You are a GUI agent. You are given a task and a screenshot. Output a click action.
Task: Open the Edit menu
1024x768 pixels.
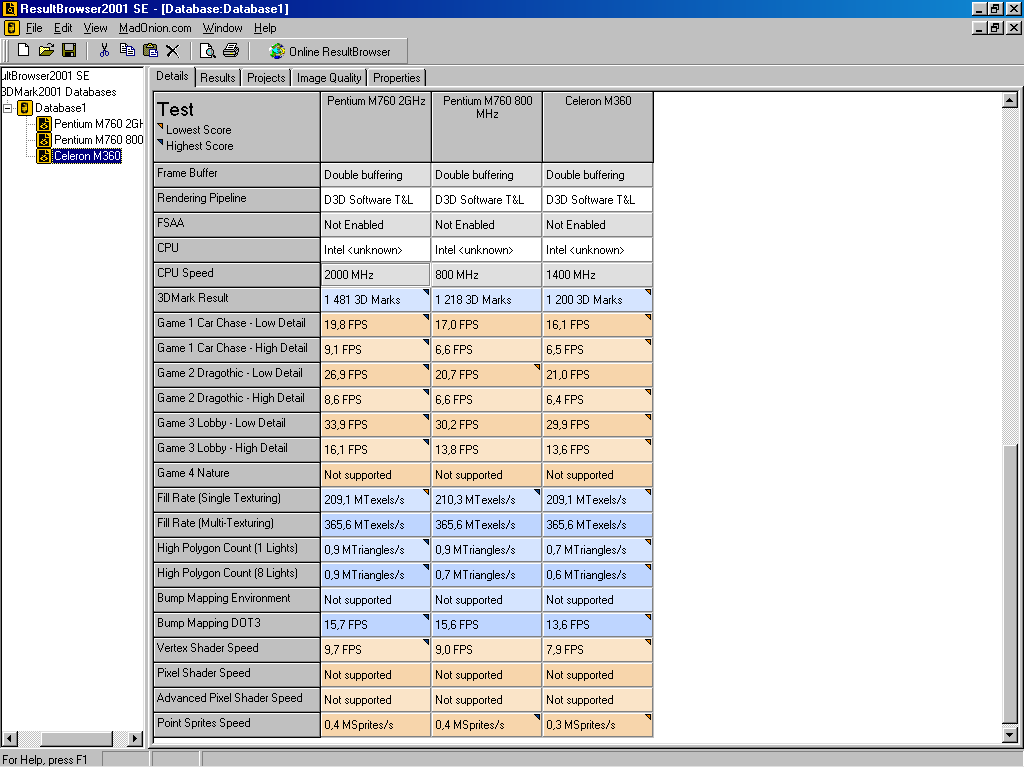[x=63, y=28]
